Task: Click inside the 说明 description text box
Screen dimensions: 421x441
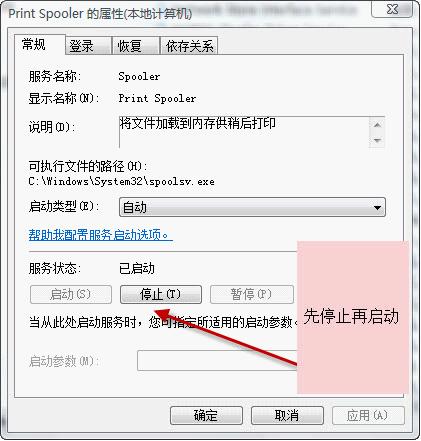Action: click(x=244, y=132)
